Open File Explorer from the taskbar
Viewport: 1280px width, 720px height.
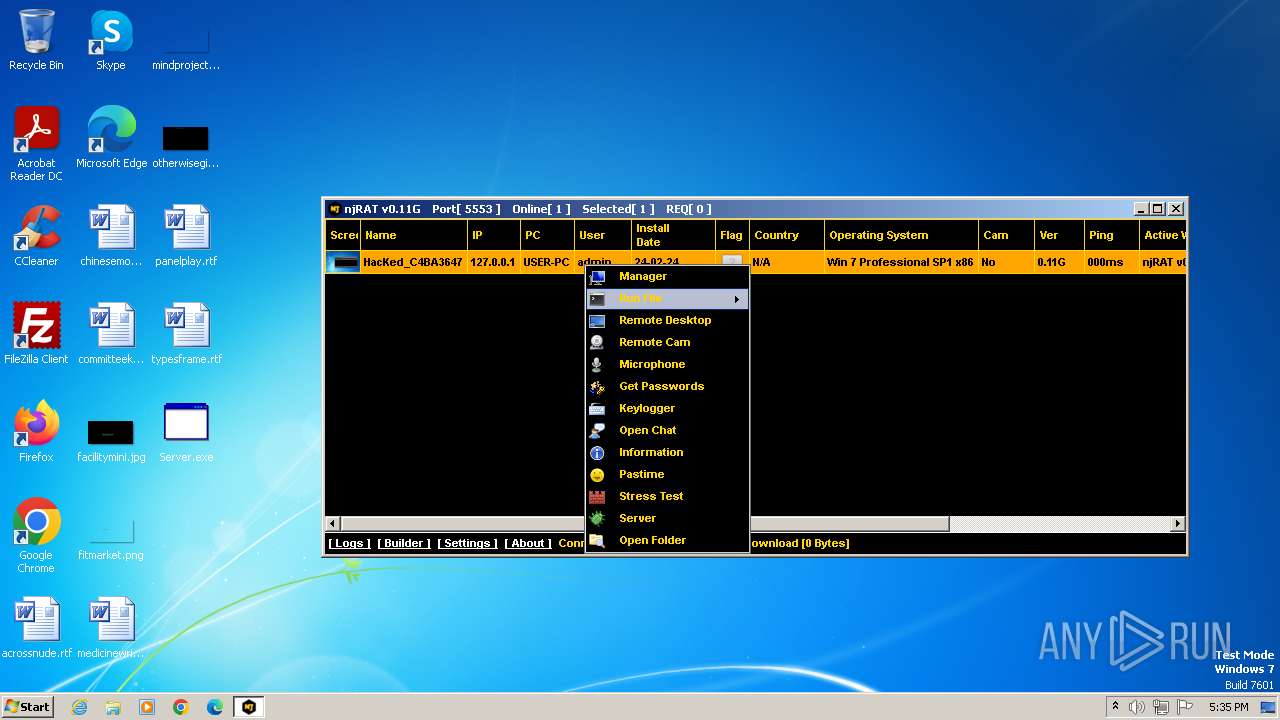coord(113,707)
